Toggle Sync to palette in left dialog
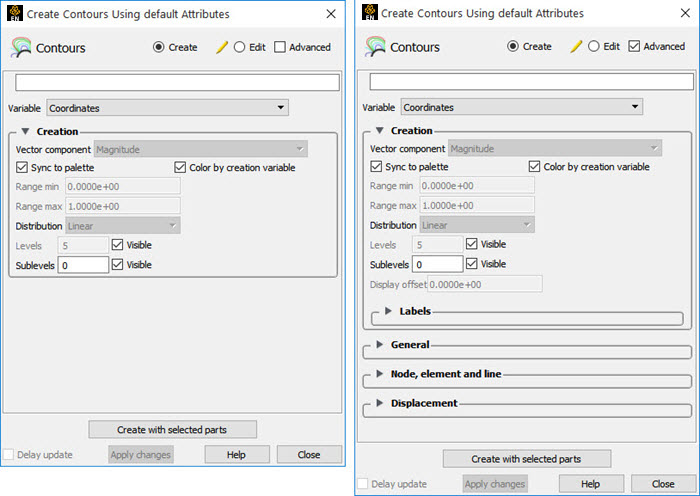This screenshot has height=496, width=700. point(22,167)
